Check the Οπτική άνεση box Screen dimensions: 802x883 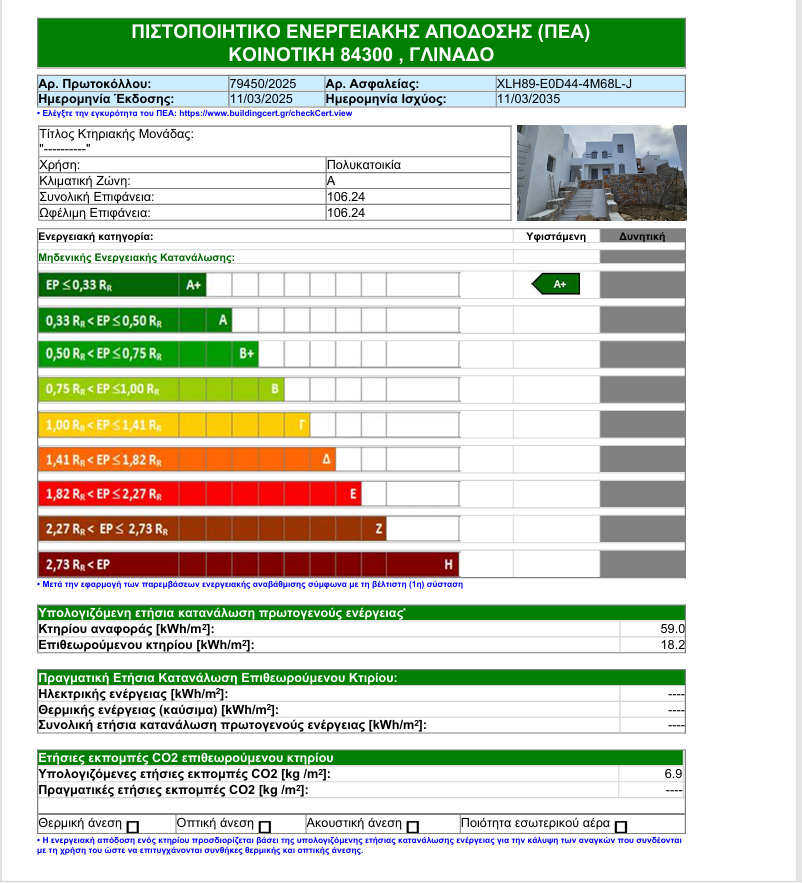pos(265,827)
